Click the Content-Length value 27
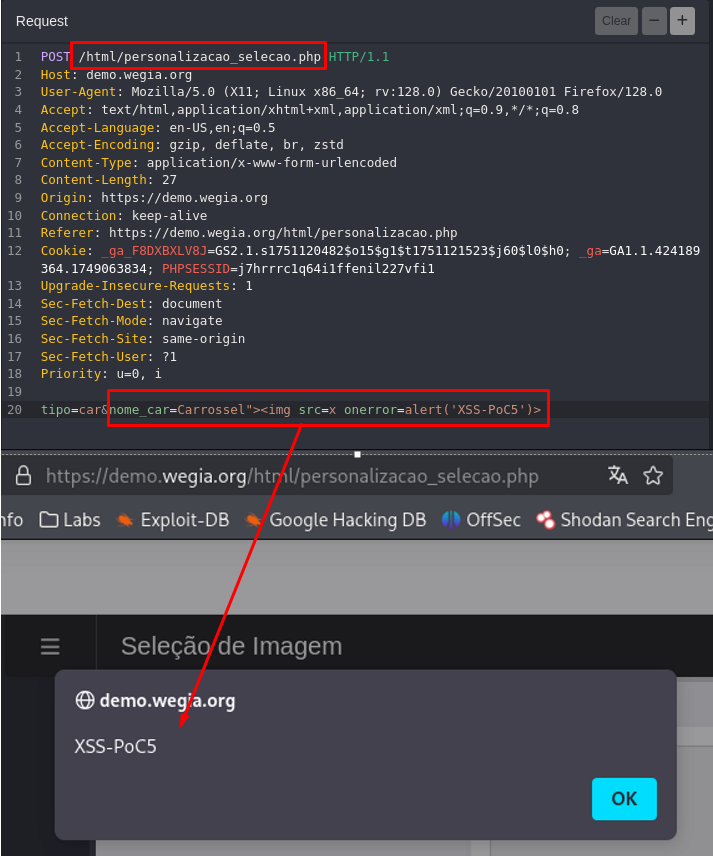The height and width of the screenshot is (856, 713). pos(169,180)
